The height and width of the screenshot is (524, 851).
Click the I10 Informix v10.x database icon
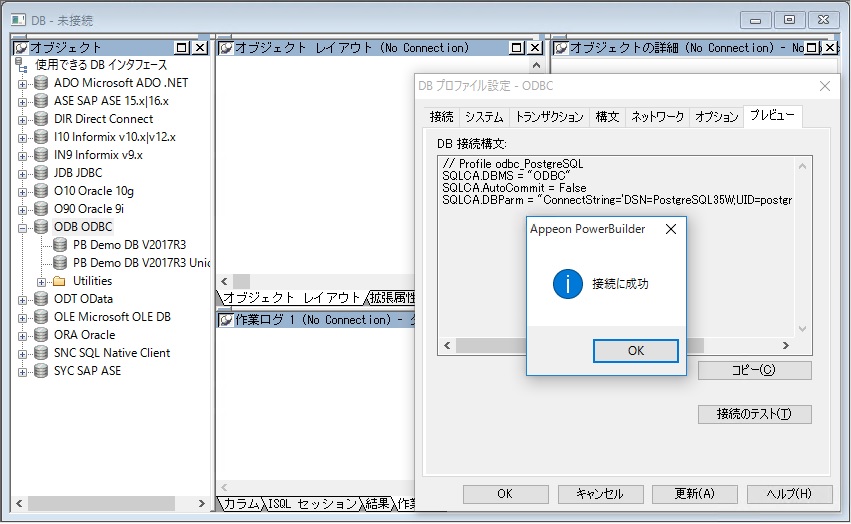(x=41, y=137)
